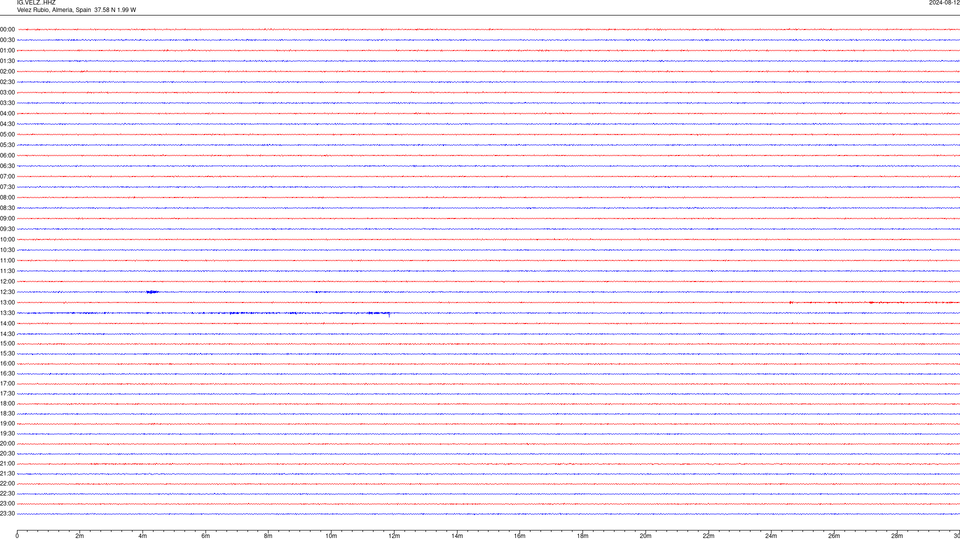Select the 06:30 time row label

tap(7, 166)
